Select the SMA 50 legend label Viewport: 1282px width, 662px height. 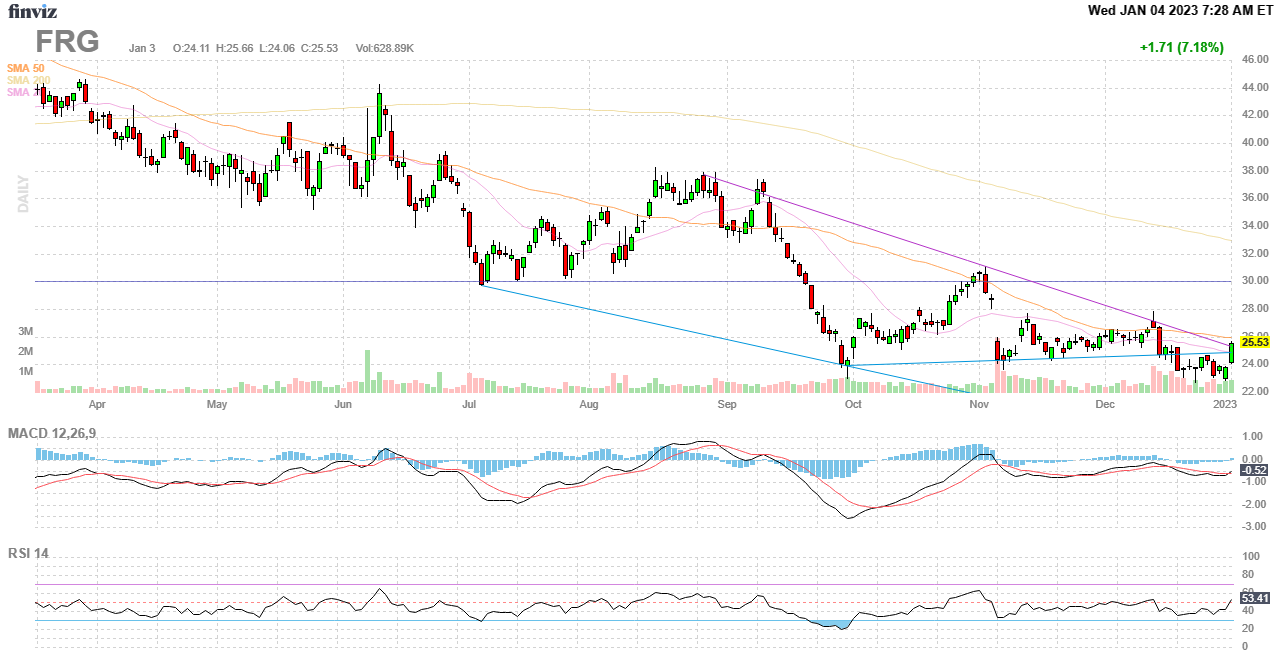25,68
